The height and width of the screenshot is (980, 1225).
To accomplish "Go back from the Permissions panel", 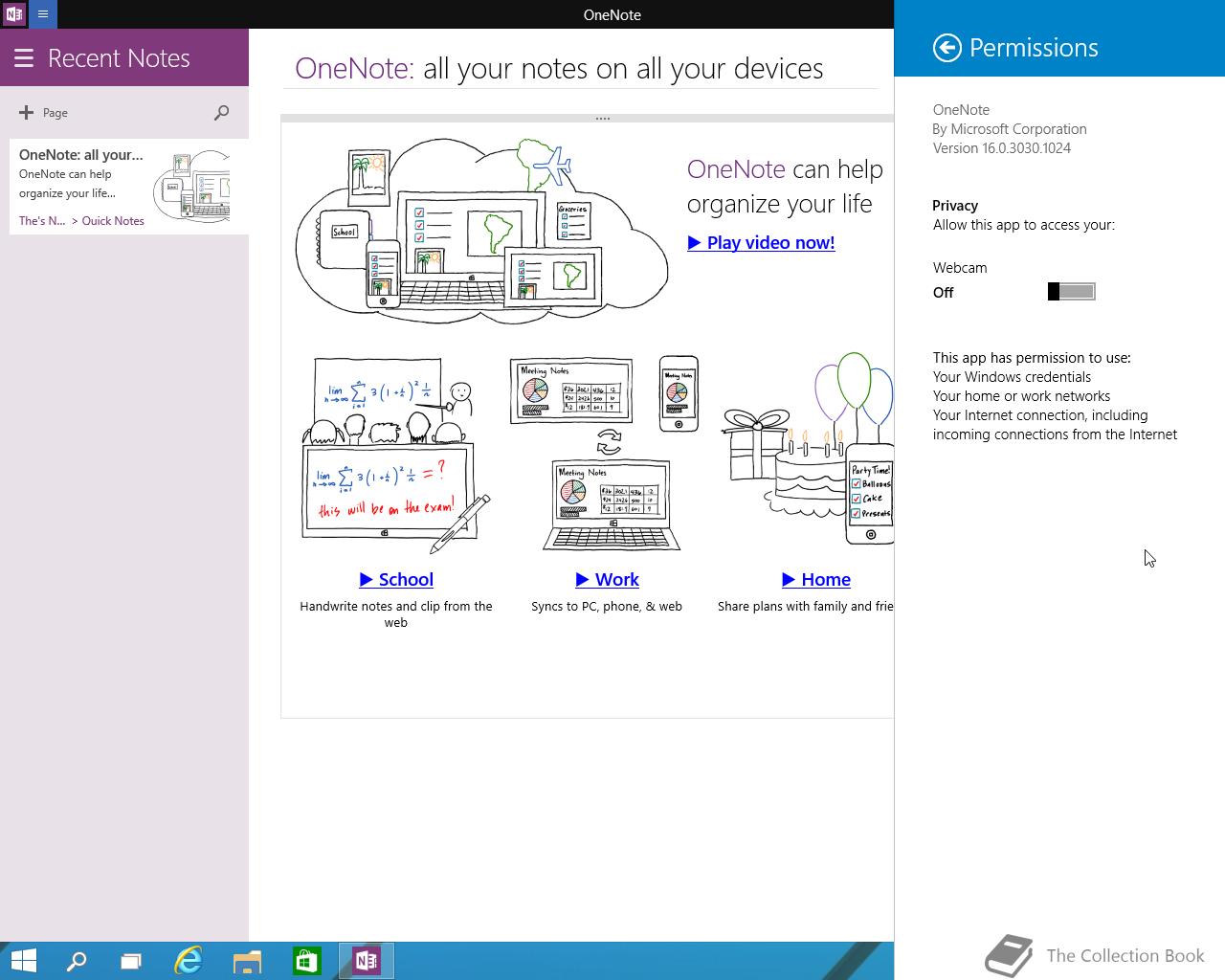I will click(x=947, y=48).
